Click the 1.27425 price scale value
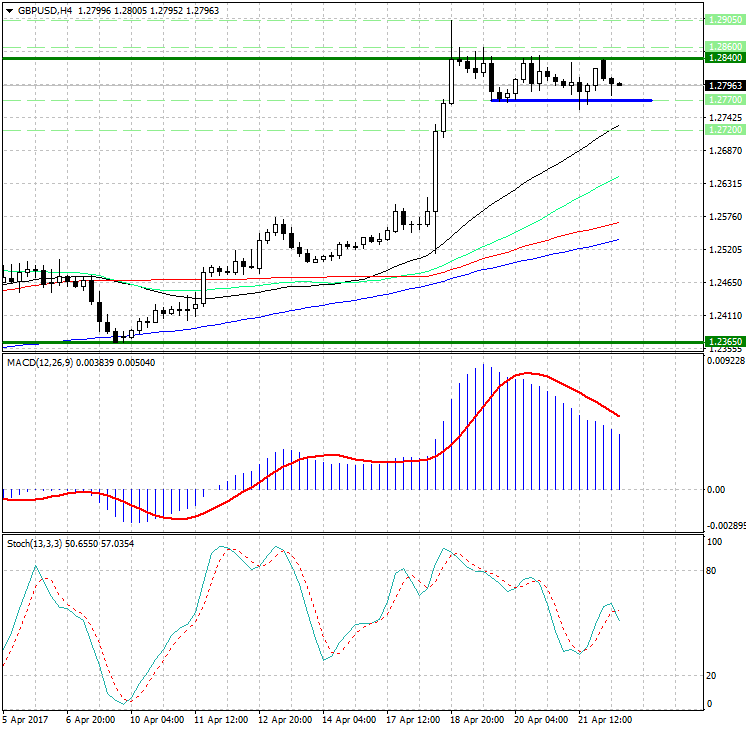Screen dimensions: 746x731 click(x=726, y=118)
